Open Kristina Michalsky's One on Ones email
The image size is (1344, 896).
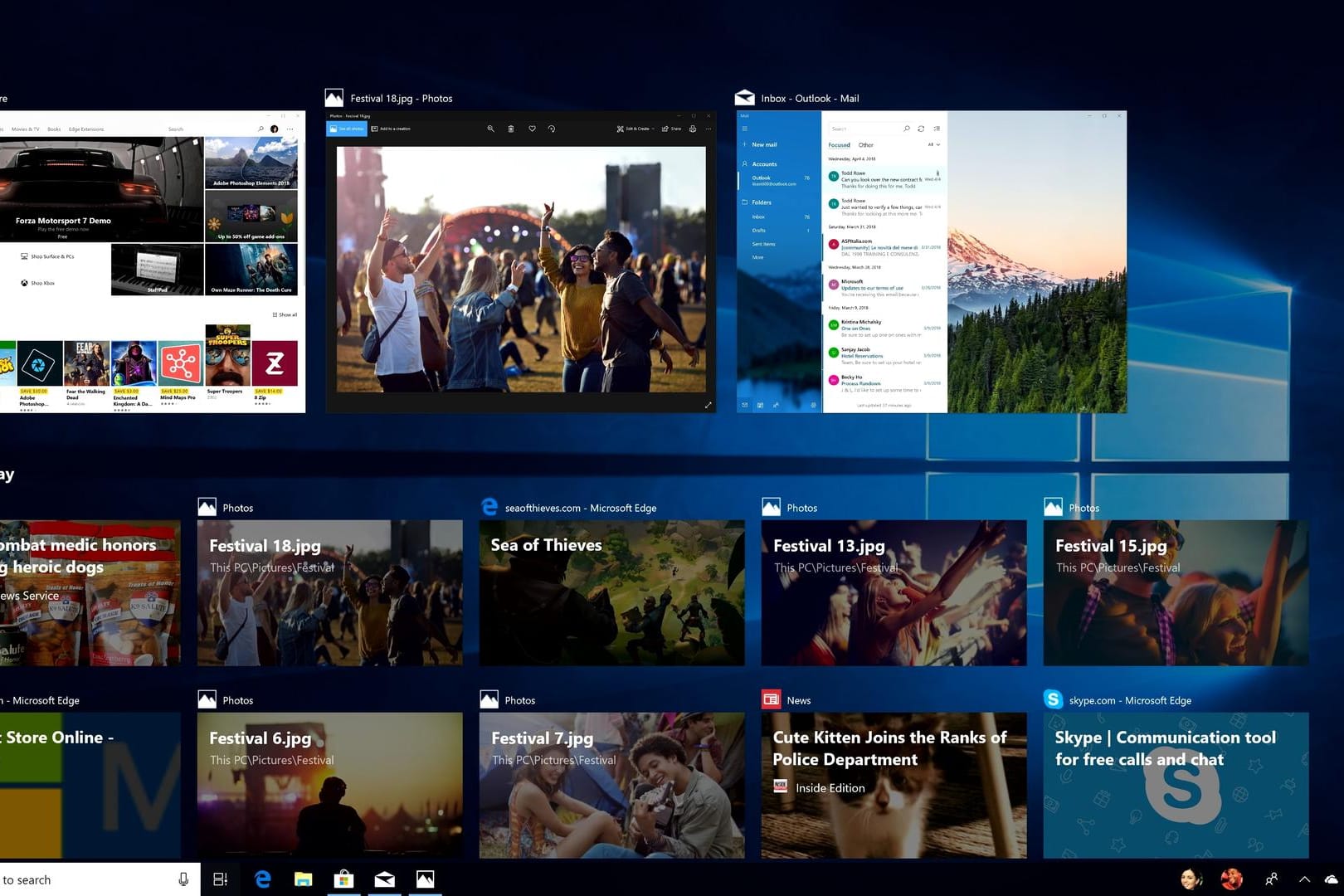click(884, 329)
